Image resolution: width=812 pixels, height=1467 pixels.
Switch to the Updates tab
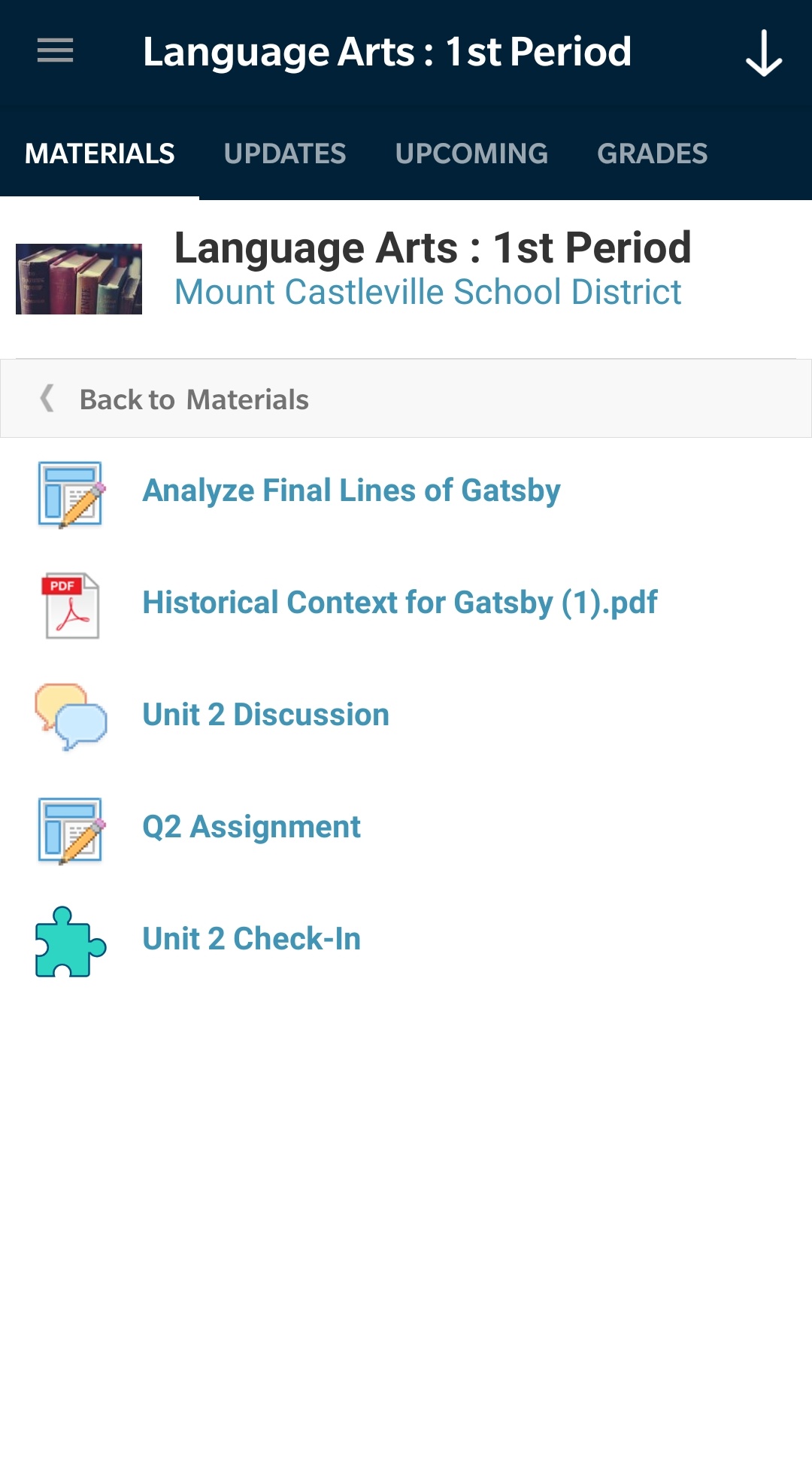pos(285,154)
